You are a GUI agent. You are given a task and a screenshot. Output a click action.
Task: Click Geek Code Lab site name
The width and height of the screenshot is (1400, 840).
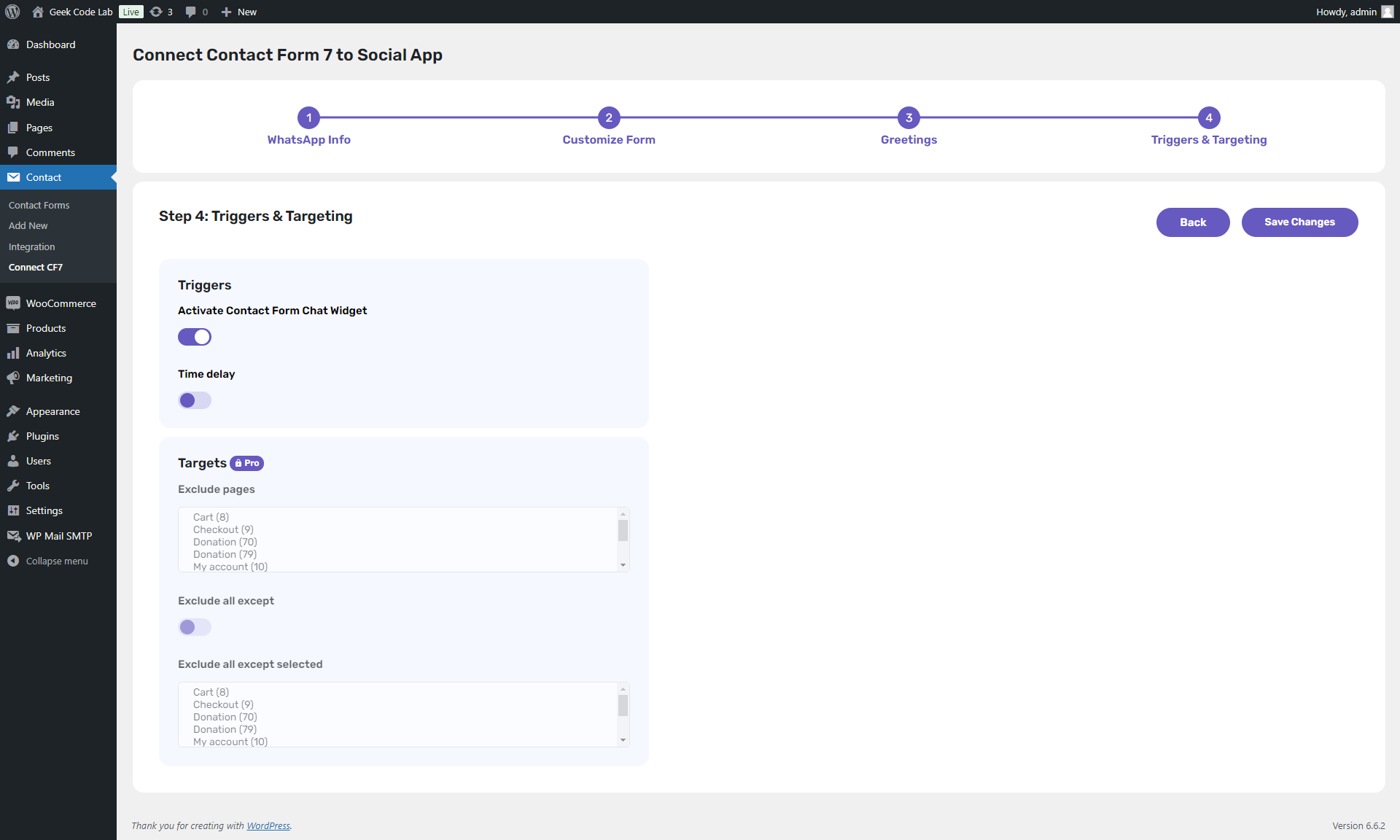point(81,12)
